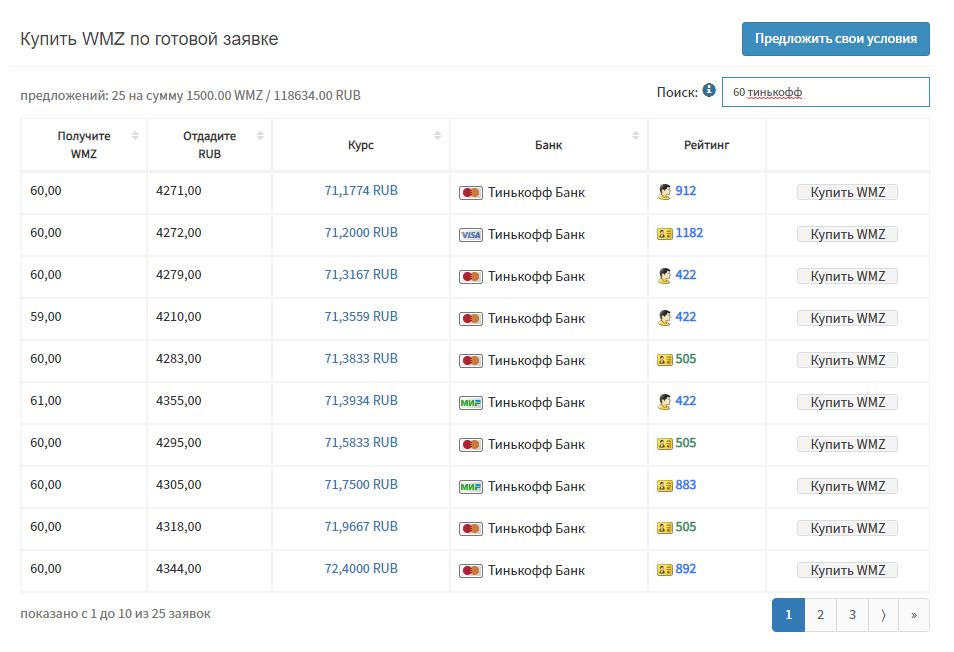This screenshot has height=652, width=954.
Task: Click Mastercard icon in the 4271,00 row
Action: [x=471, y=193]
